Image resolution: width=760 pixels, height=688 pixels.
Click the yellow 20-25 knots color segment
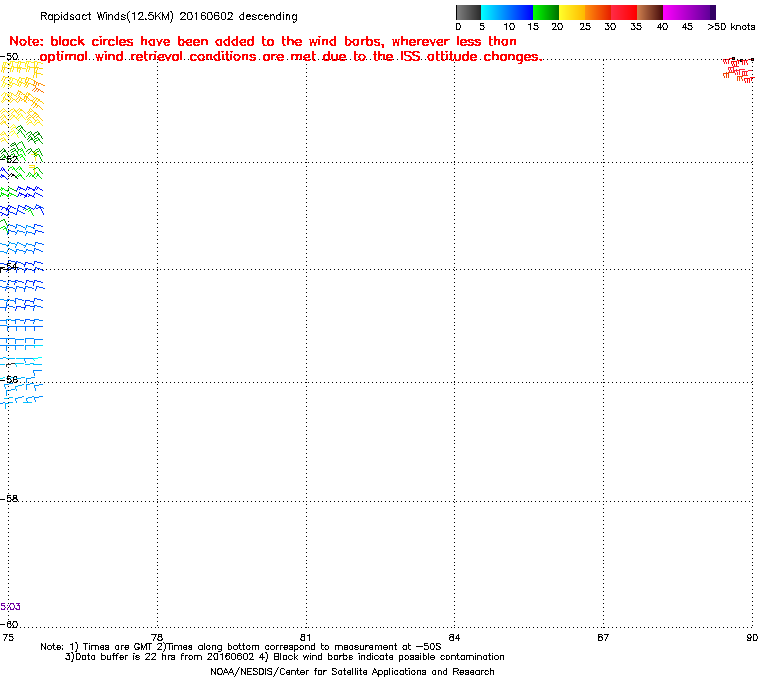pos(572,12)
